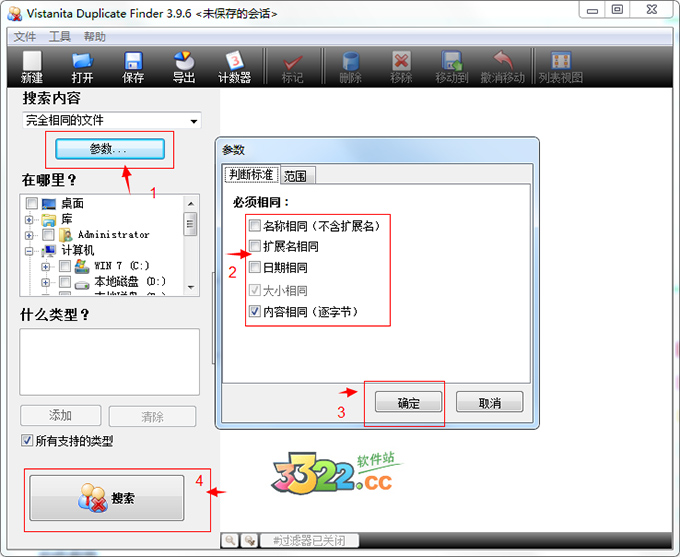Switch to 列表视图 list view icon

pyautogui.click(x=561, y=61)
